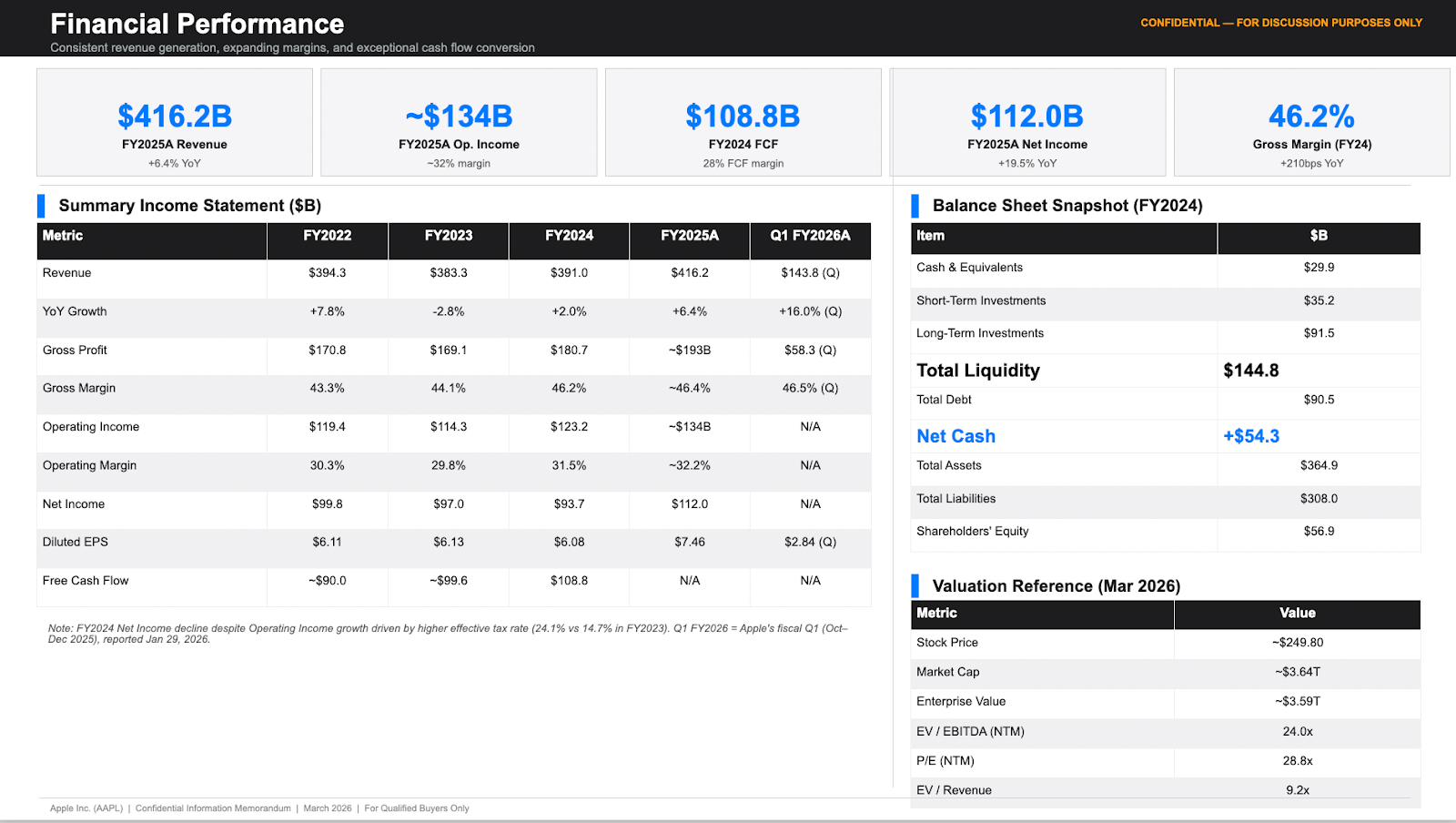Click the Q1 FY2026A column header
The height and width of the screenshot is (823, 1456).
point(809,240)
